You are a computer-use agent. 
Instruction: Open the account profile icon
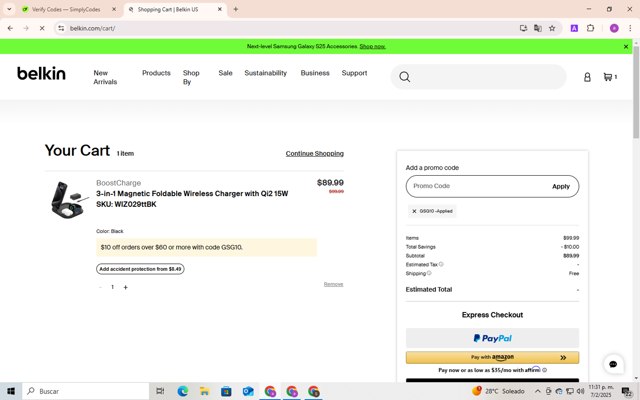click(587, 77)
